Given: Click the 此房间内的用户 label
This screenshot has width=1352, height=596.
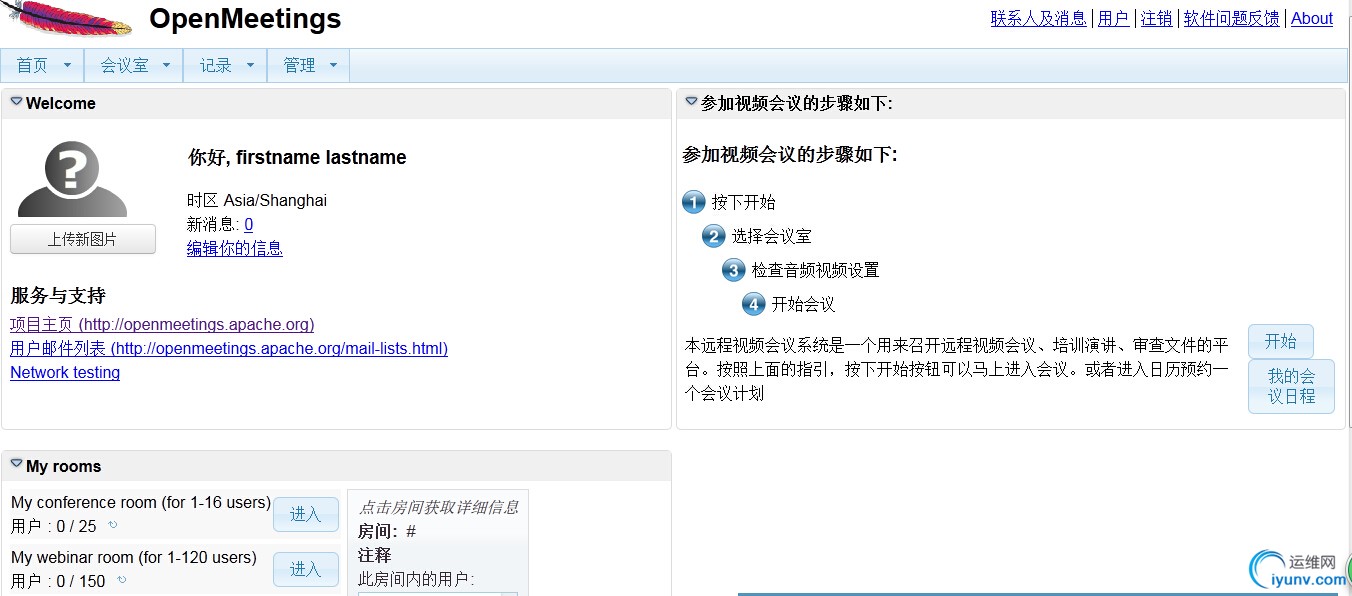Looking at the screenshot, I should tap(416, 579).
